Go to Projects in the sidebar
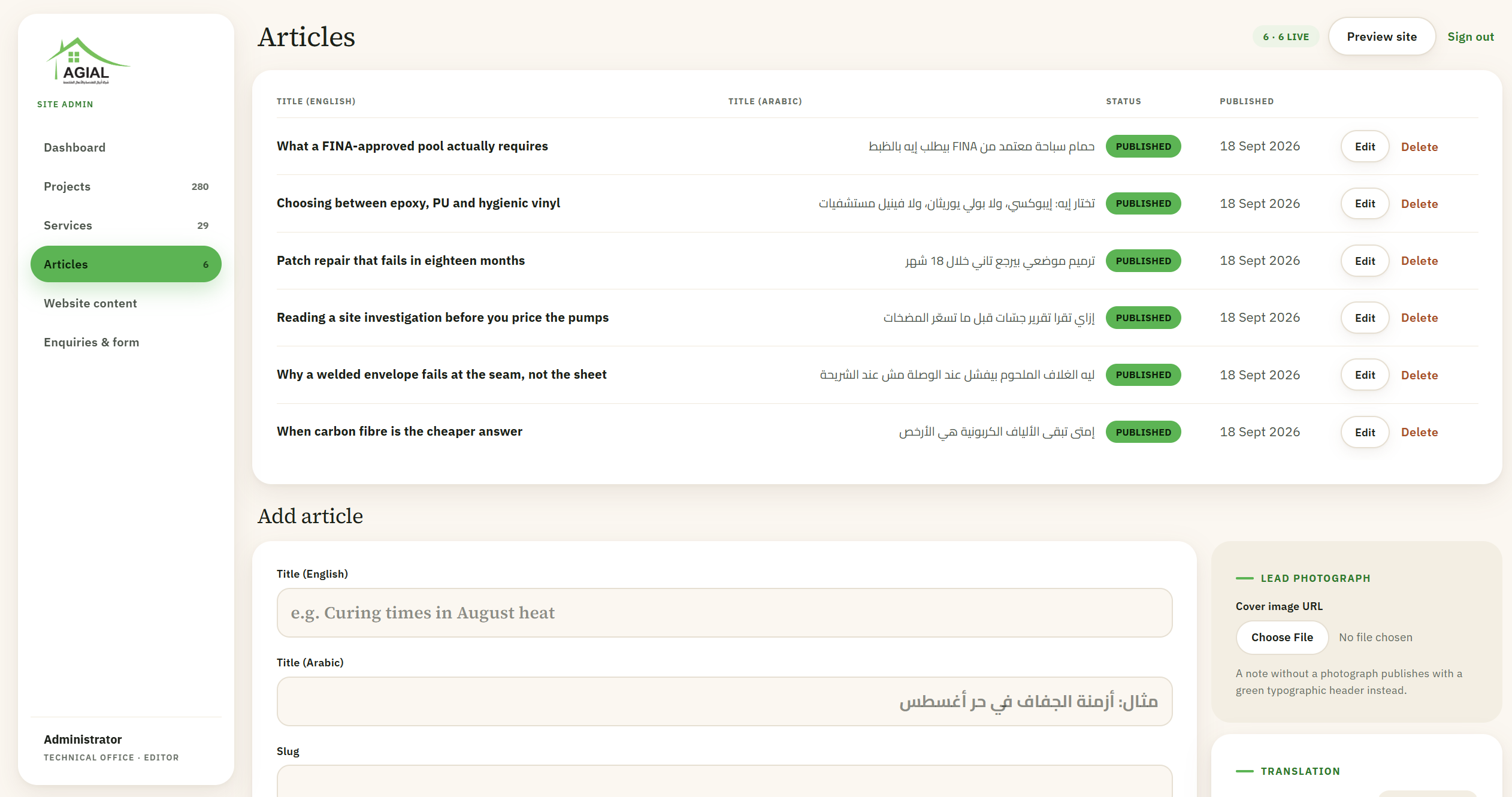 pyautogui.click(x=126, y=186)
